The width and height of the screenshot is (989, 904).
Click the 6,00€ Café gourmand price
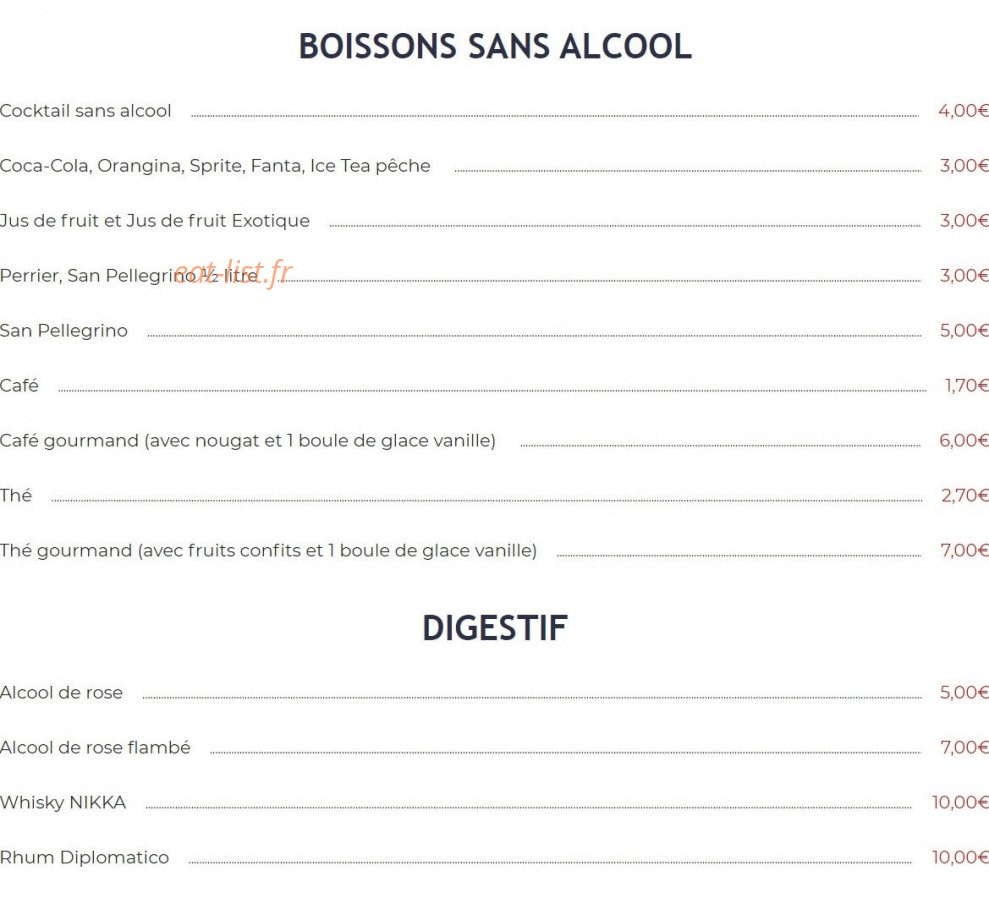tap(964, 440)
